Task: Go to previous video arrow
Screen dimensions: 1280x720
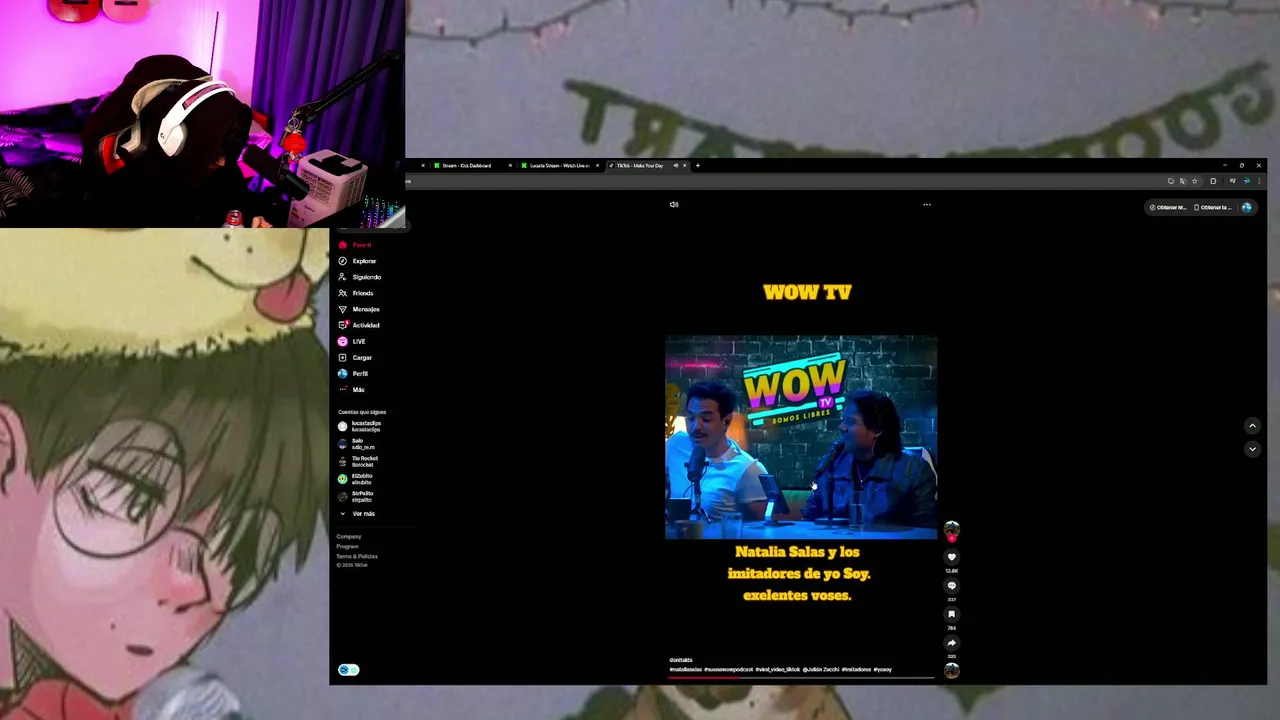Action: tap(1252, 426)
